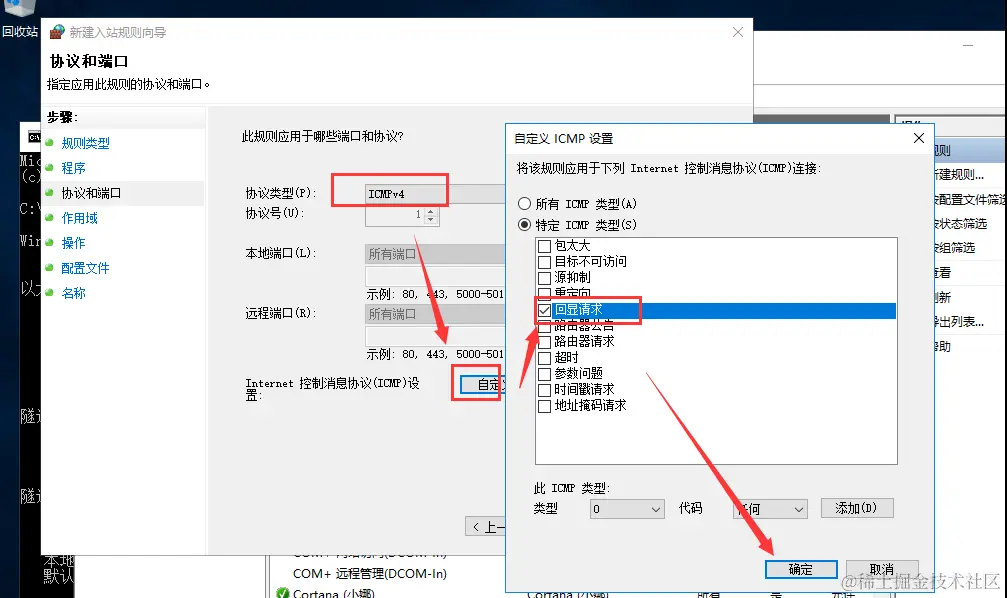This screenshot has width=1007, height=598.
Task: Click 导出列表 in the actions pane
Action: pyautogui.click(x=959, y=322)
